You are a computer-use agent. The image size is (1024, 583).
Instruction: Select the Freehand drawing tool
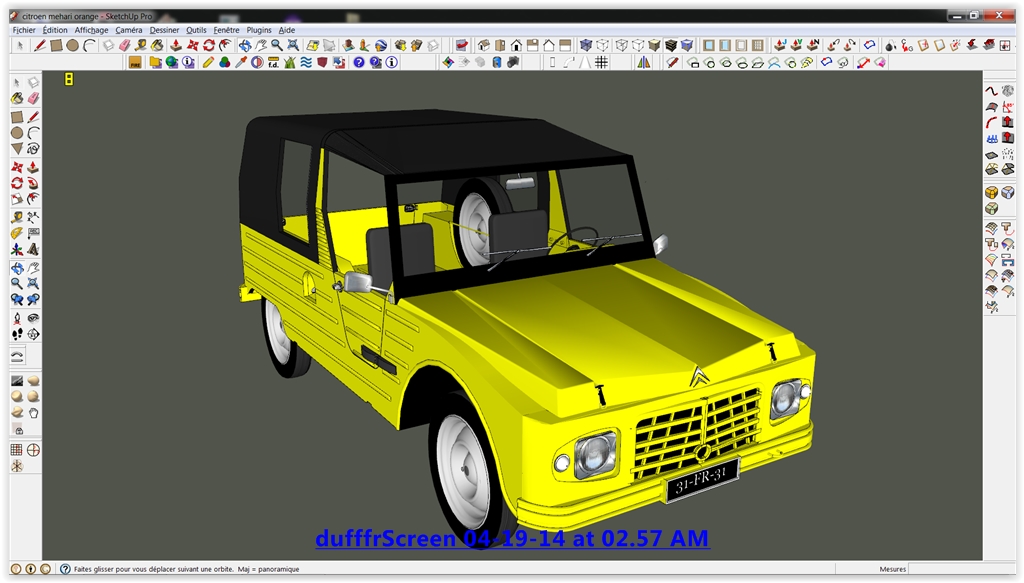(33, 149)
